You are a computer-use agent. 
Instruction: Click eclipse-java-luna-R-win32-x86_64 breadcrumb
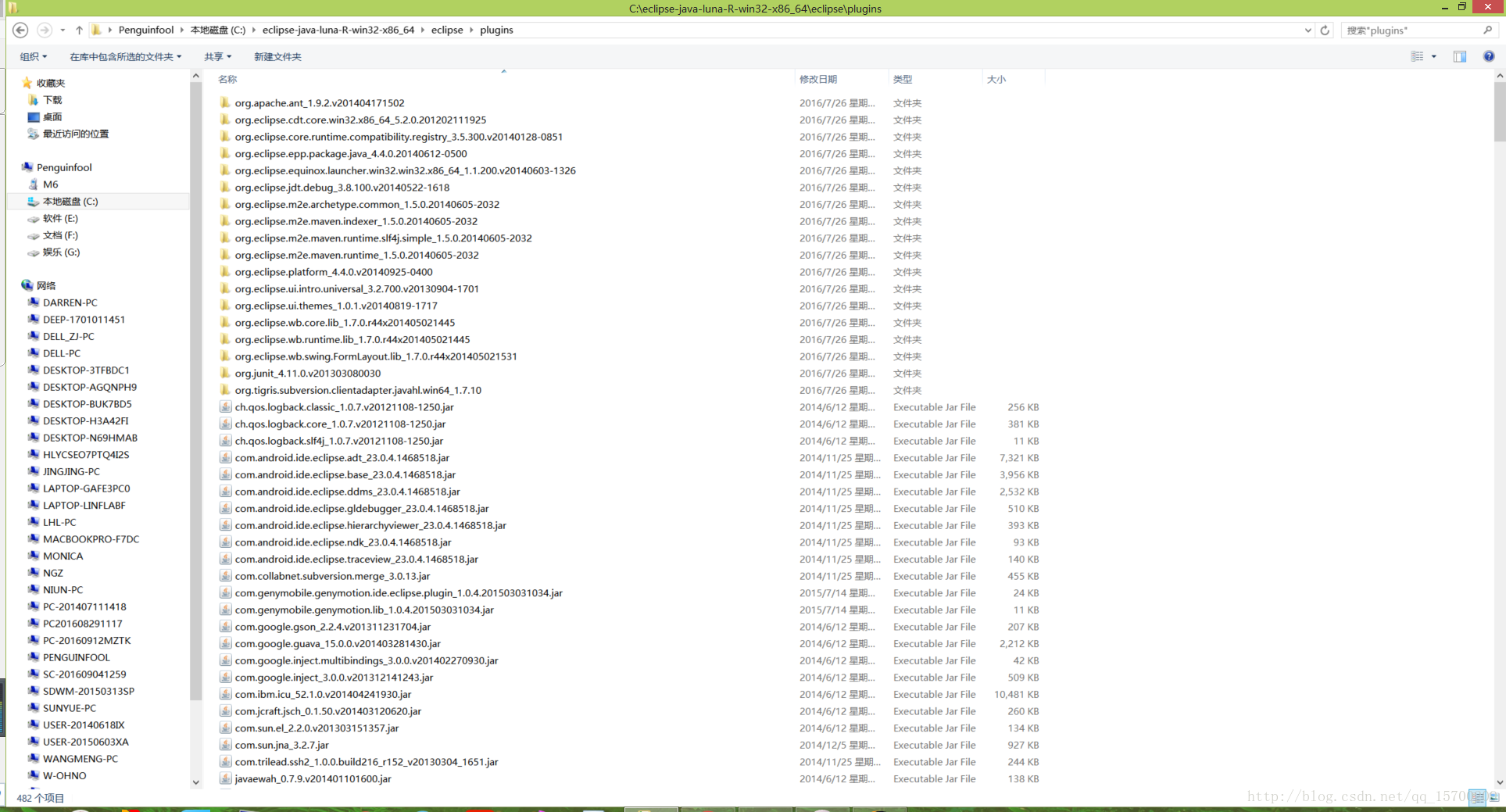(x=338, y=30)
